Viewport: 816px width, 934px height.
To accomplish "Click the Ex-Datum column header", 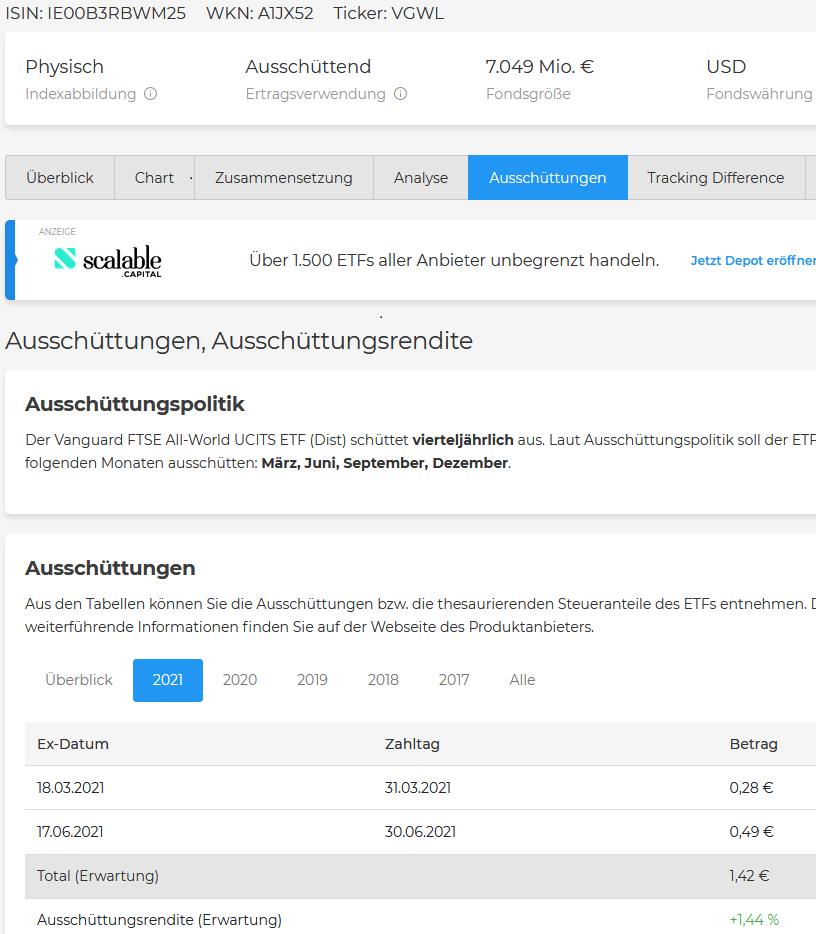I will coord(73,744).
